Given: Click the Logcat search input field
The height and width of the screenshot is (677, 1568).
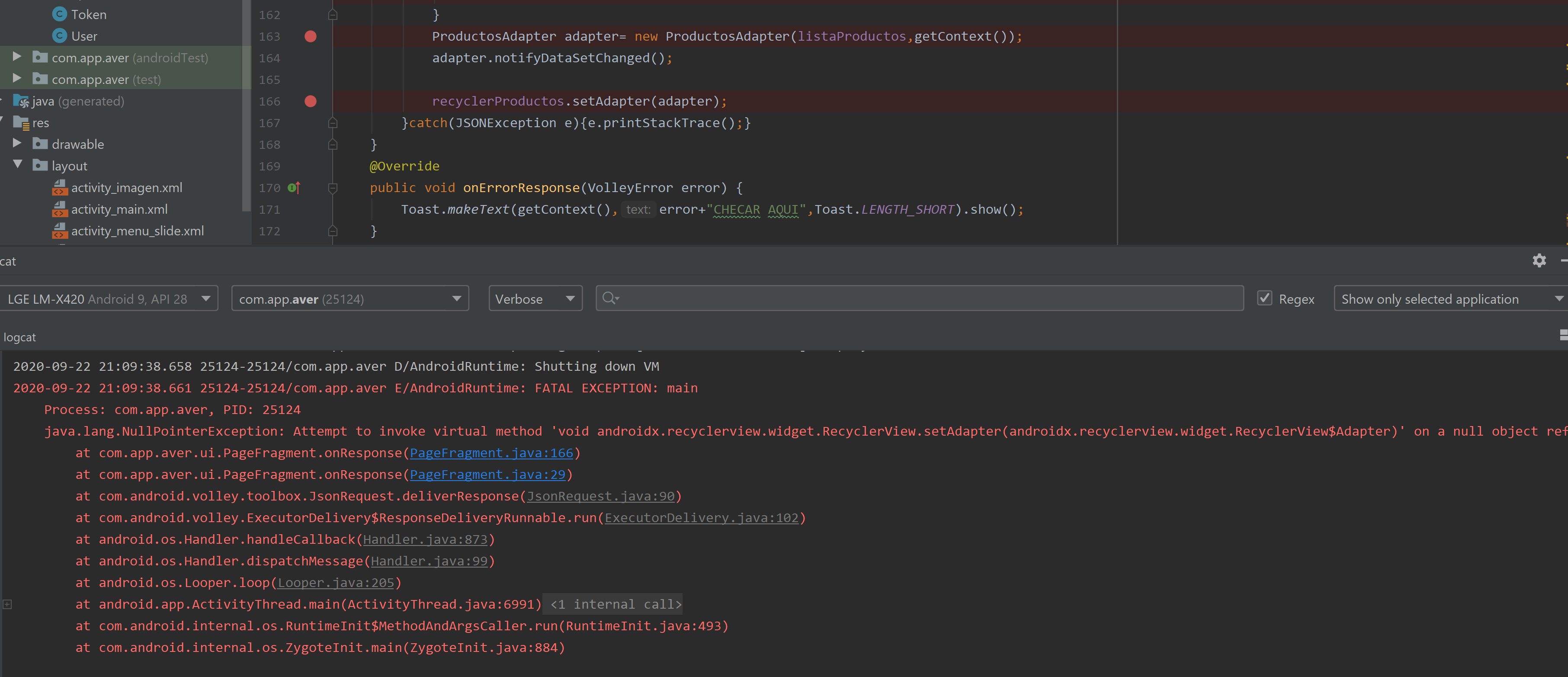Looking at the screenshot, I should point(919,298).
